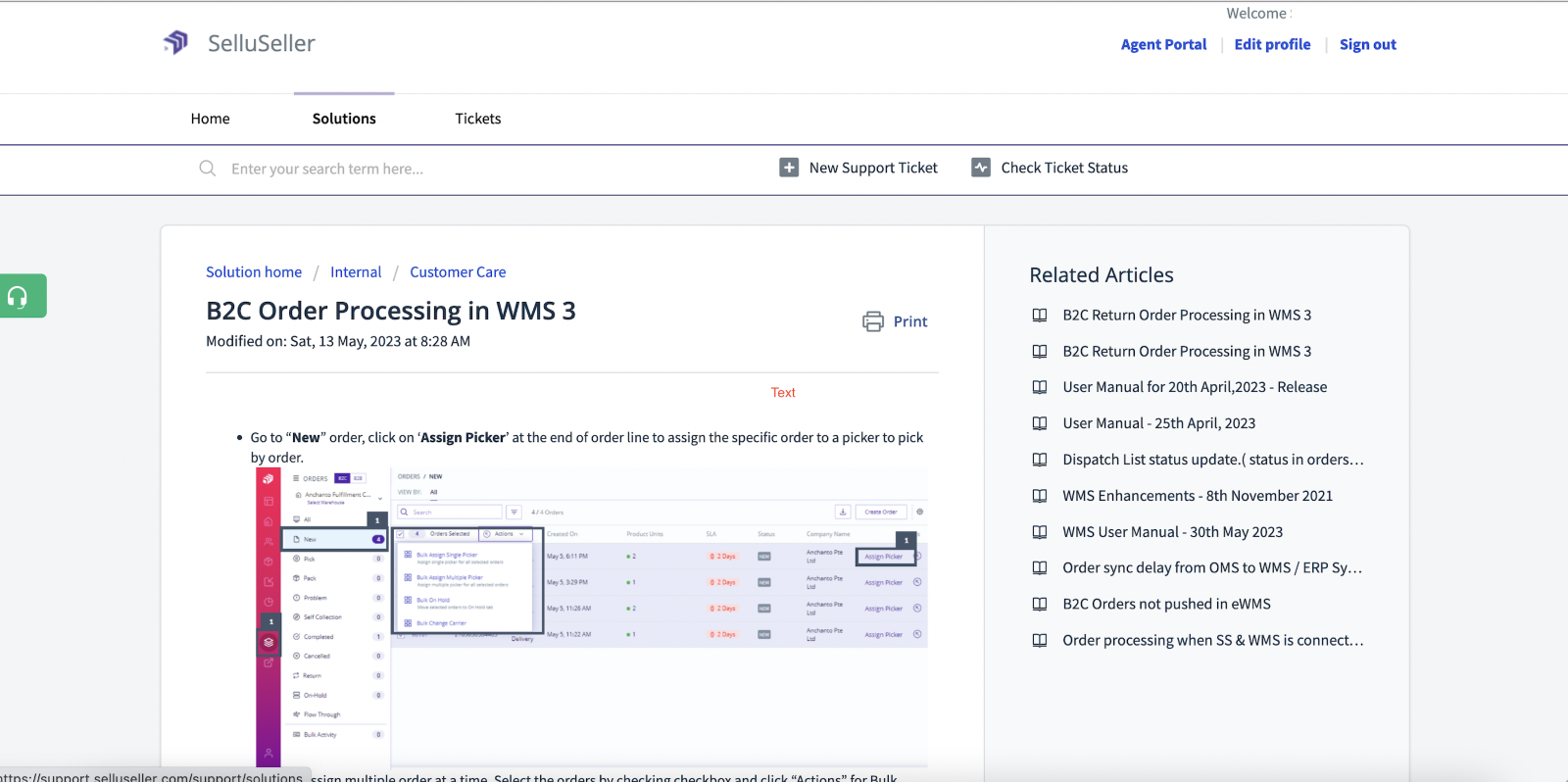Click the Related Articles heading
This screenshot has height=782, width=1568.
pos(1102,275)
